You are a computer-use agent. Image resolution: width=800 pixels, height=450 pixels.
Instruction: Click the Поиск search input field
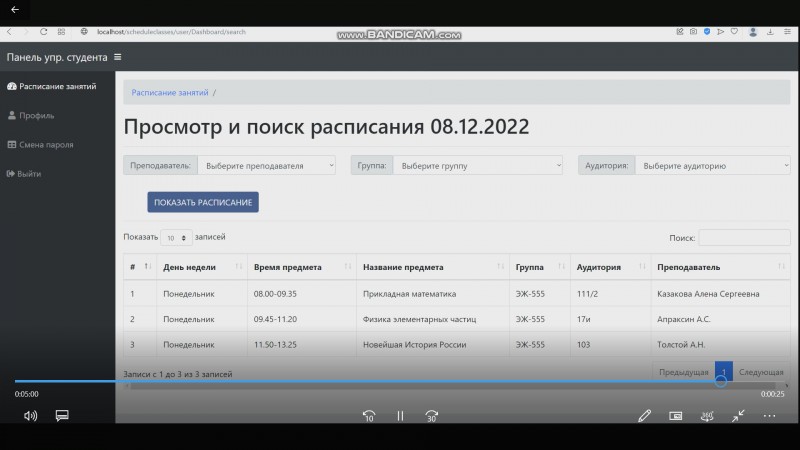(744, 238)
